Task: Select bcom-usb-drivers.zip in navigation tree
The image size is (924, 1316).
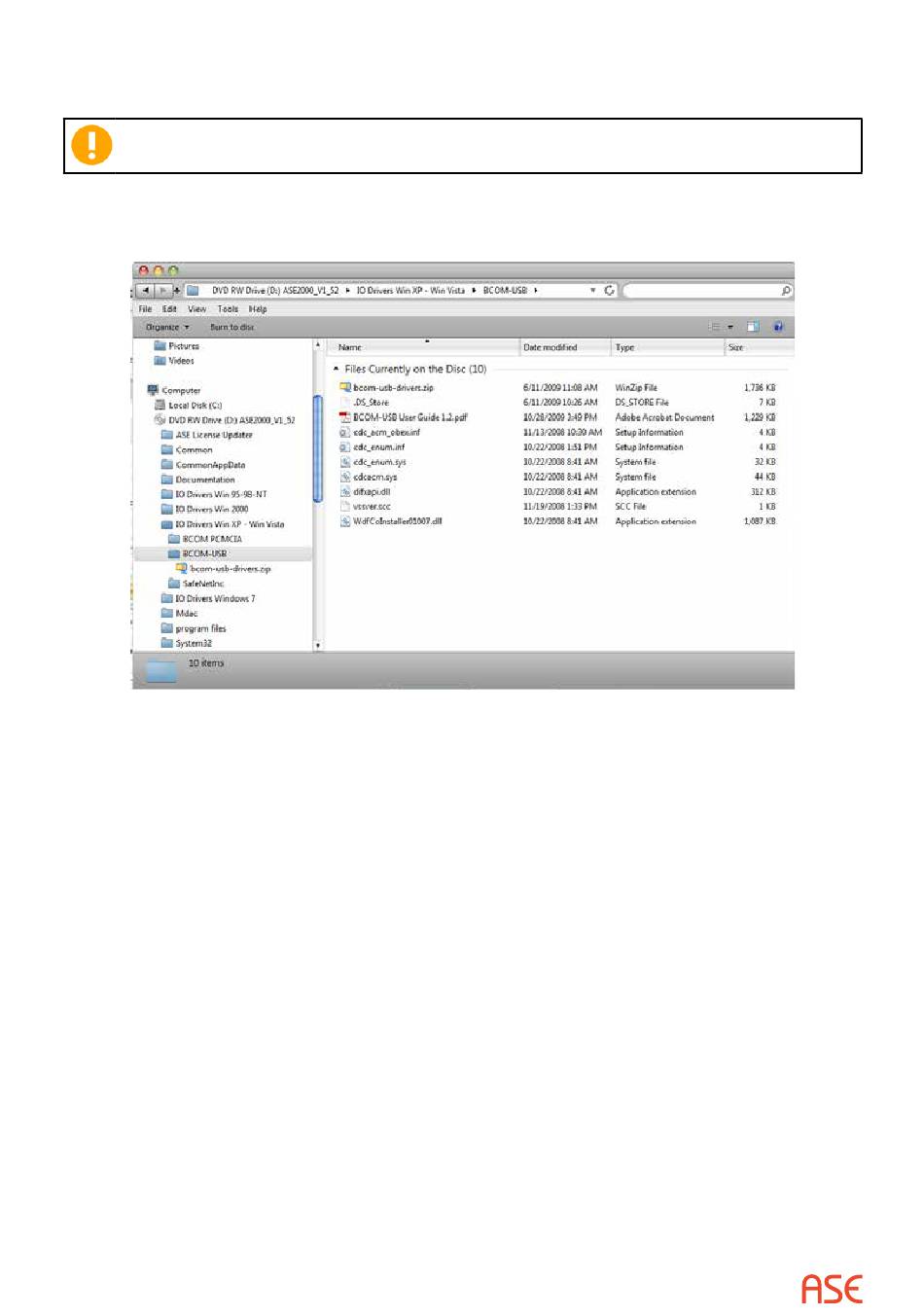Action: 230,569
